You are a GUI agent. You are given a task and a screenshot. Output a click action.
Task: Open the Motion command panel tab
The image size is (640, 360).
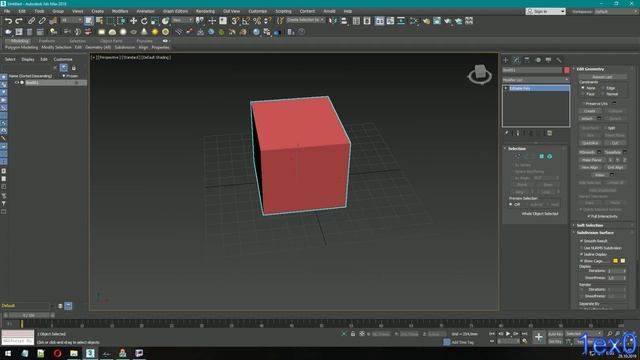coord(538,60)
